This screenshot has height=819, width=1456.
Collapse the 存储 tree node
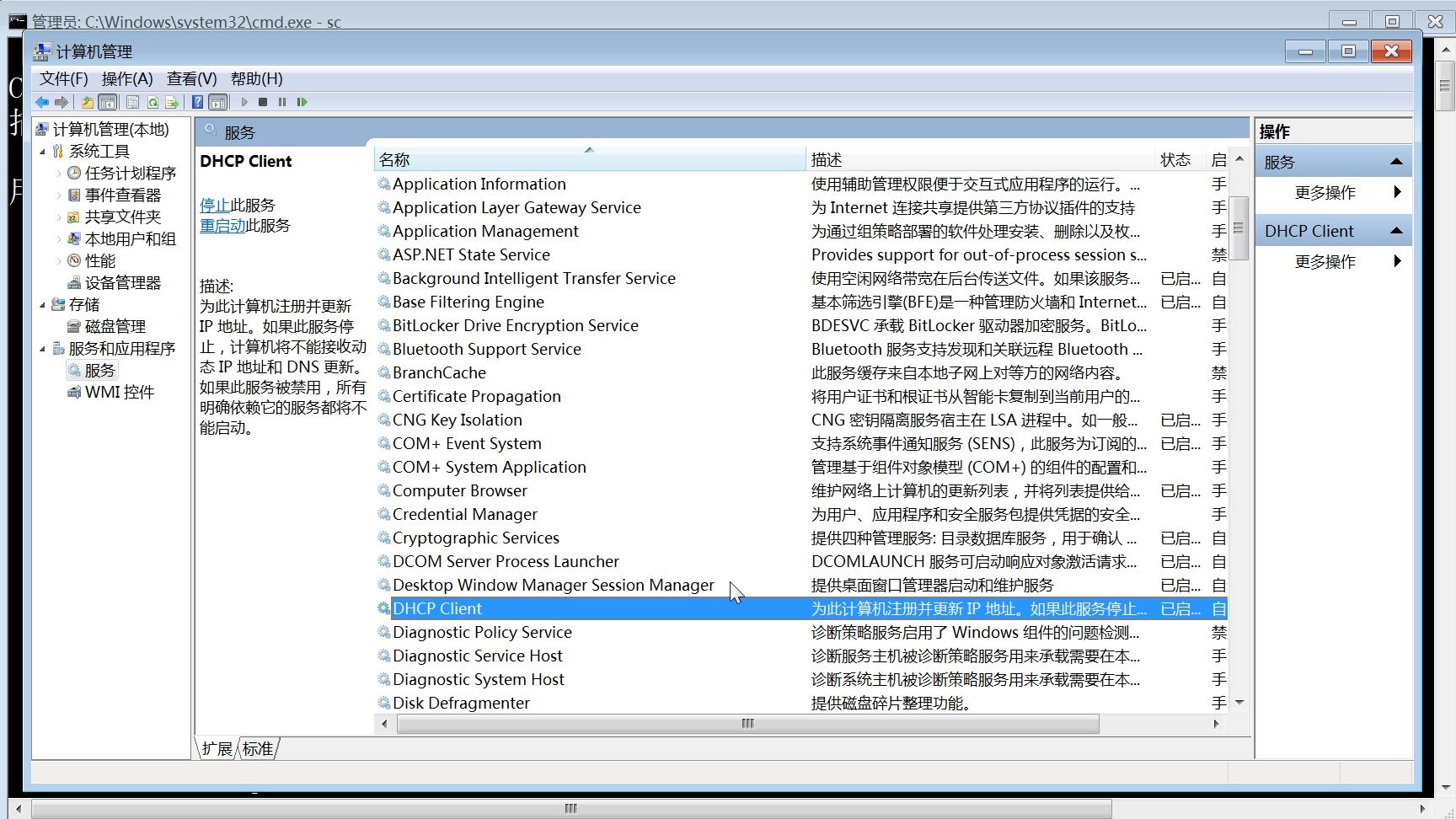pos(43,305)
